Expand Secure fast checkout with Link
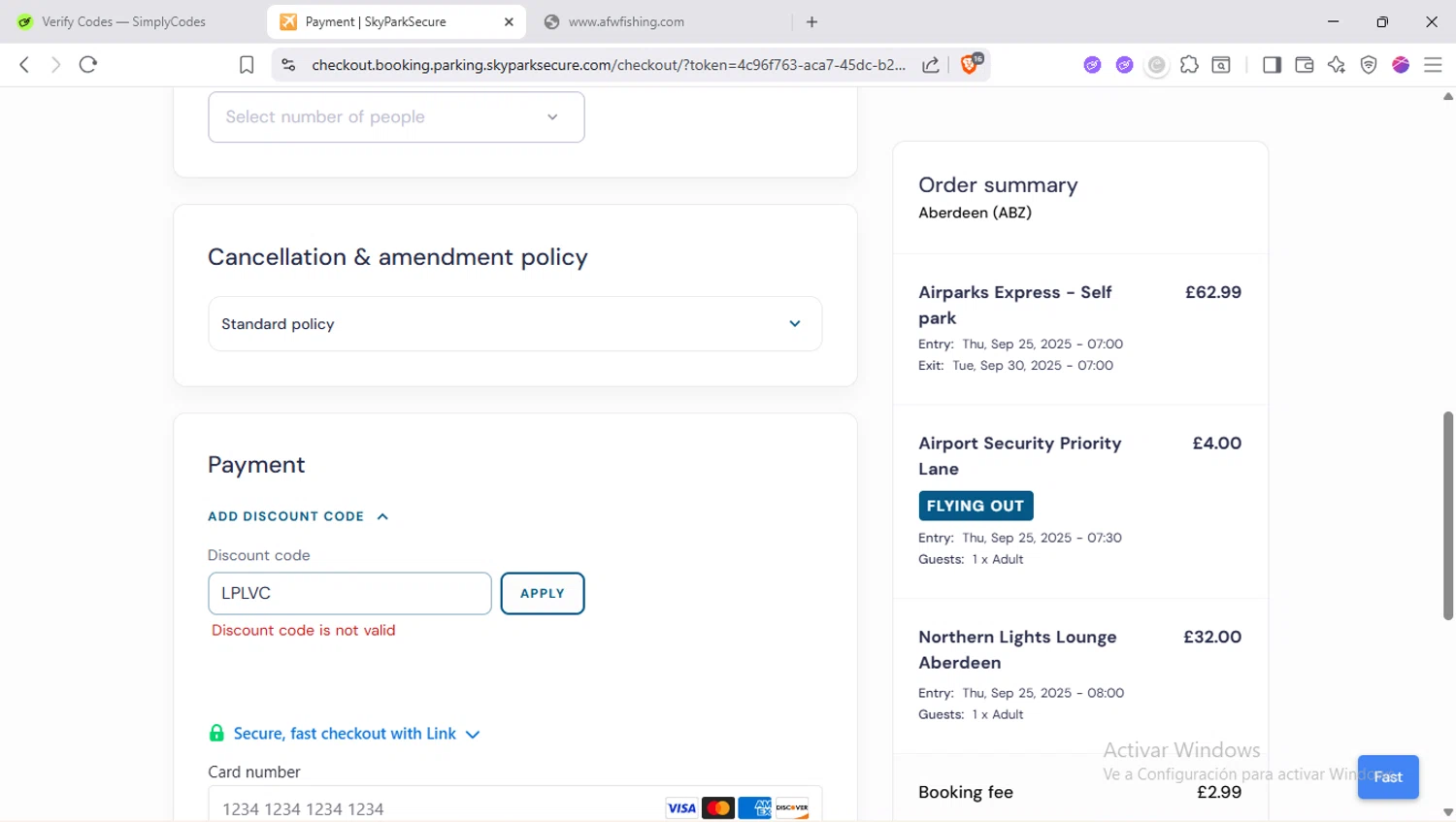This screenshot has height=822, width=1456. 356,734
